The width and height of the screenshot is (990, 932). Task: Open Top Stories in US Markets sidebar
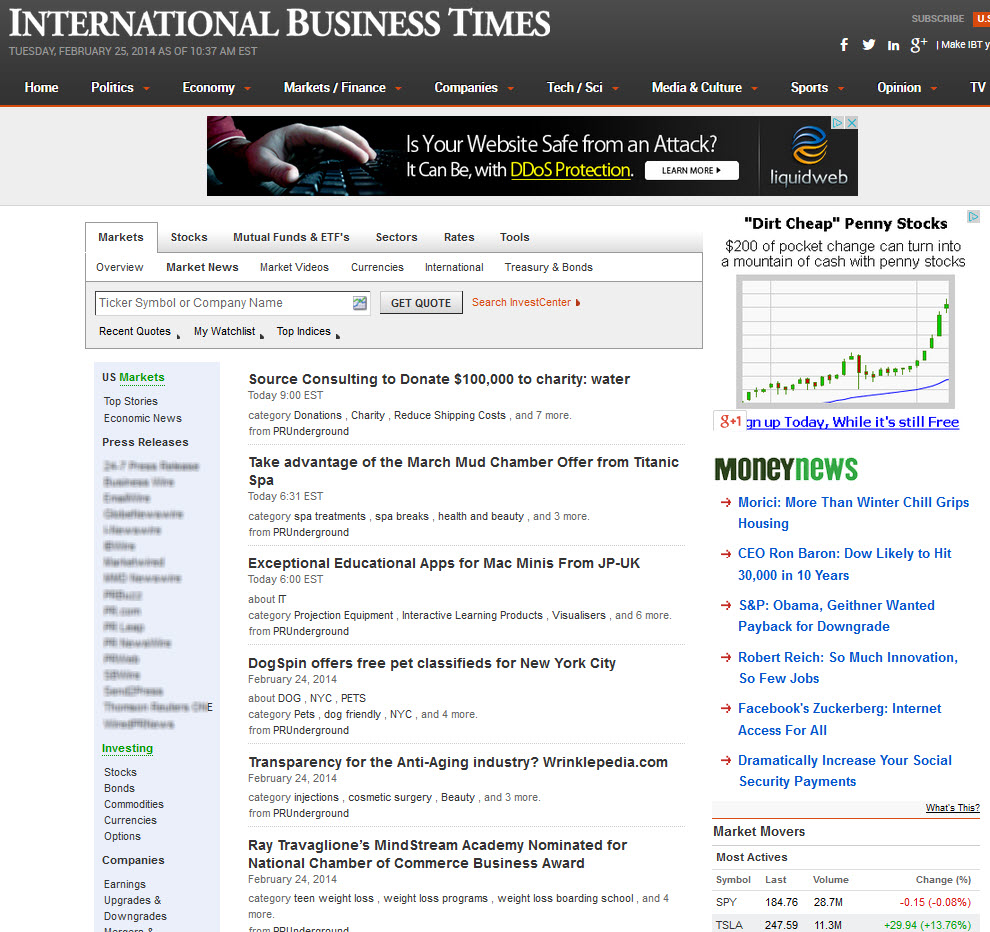coord(131,402)
